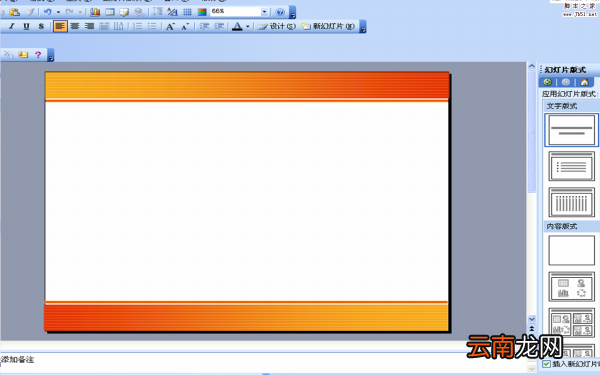Go back in the task pane
This screenshot has height=375, width=600.
tap(548, 82)
